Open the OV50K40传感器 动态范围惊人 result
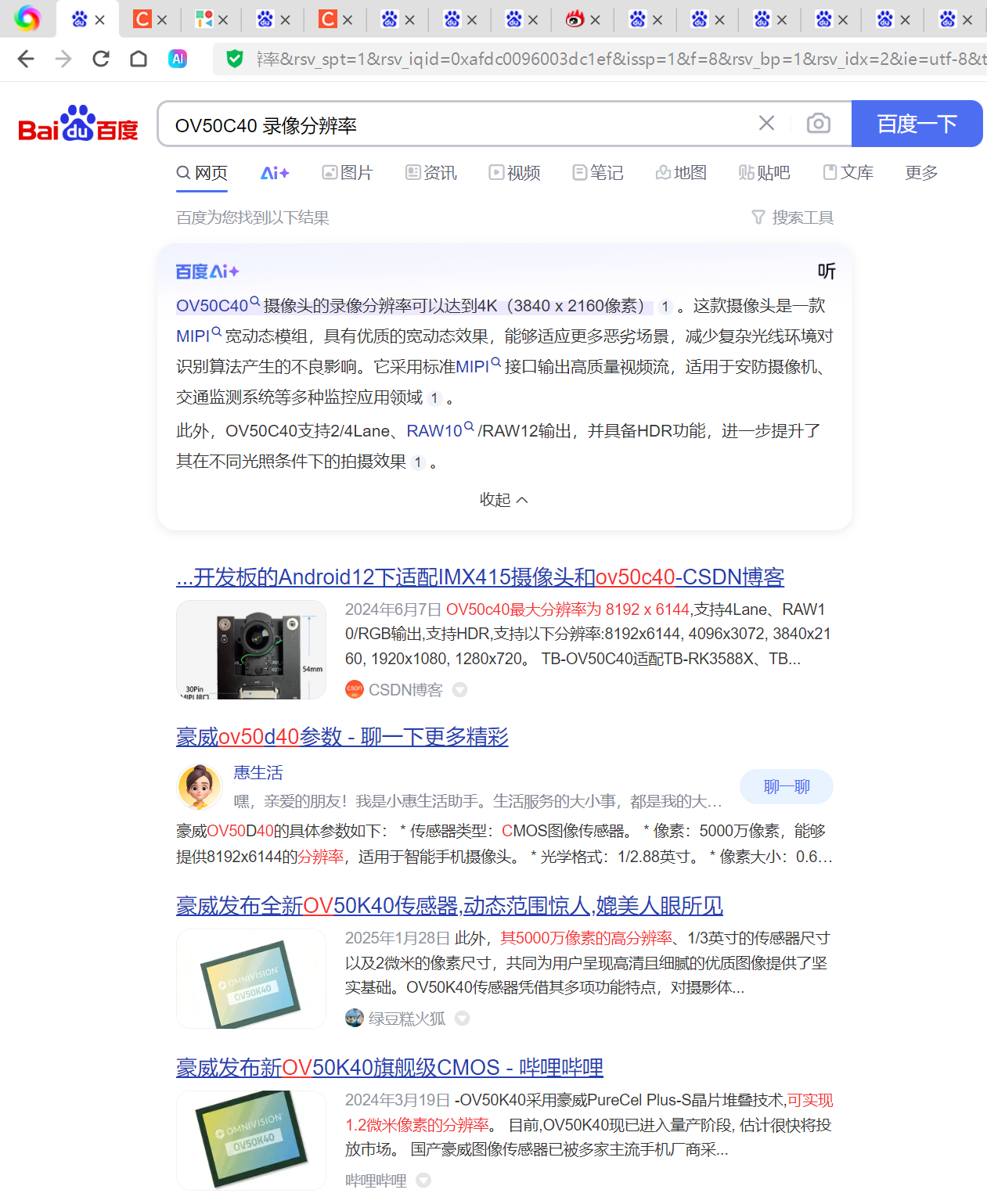 click(x=449, y=906)
